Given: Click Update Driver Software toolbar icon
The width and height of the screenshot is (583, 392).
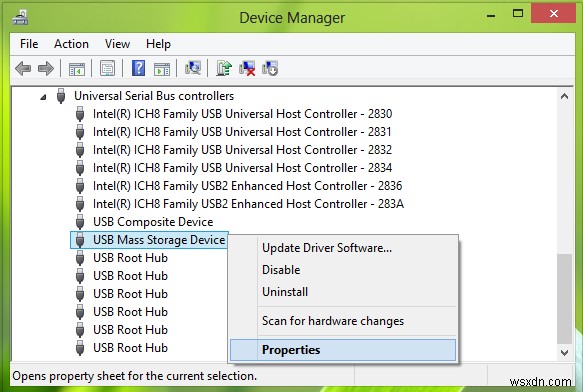Looking at the screenshot, I should tap(224, 68).
